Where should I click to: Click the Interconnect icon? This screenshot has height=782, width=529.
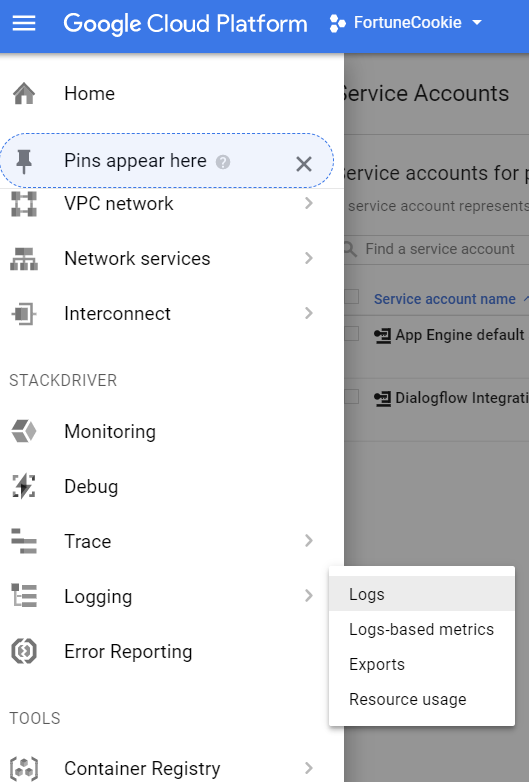24,314
